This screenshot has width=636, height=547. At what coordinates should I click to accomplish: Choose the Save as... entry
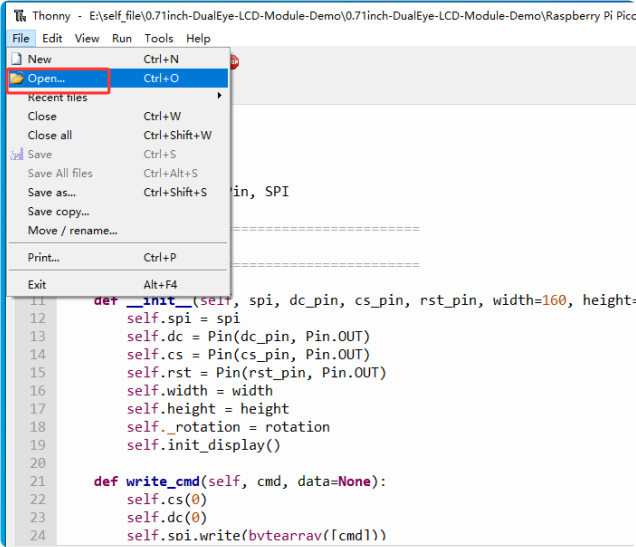click(51, 193)
